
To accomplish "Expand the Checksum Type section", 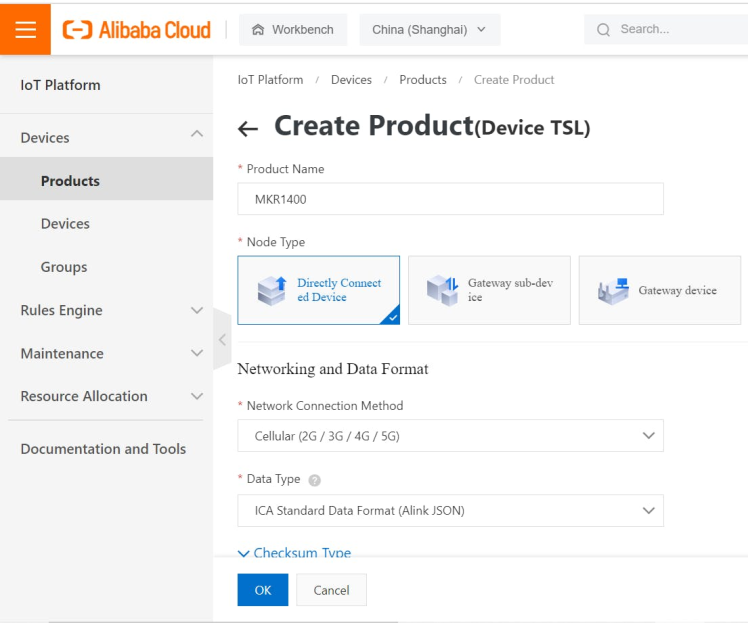I will coord(294,553).
